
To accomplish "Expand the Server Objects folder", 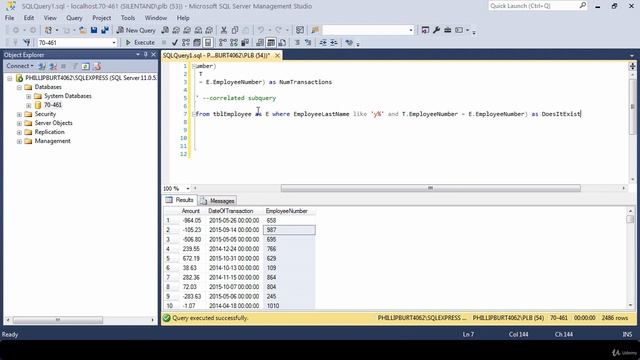I will (x=19, y=123).
